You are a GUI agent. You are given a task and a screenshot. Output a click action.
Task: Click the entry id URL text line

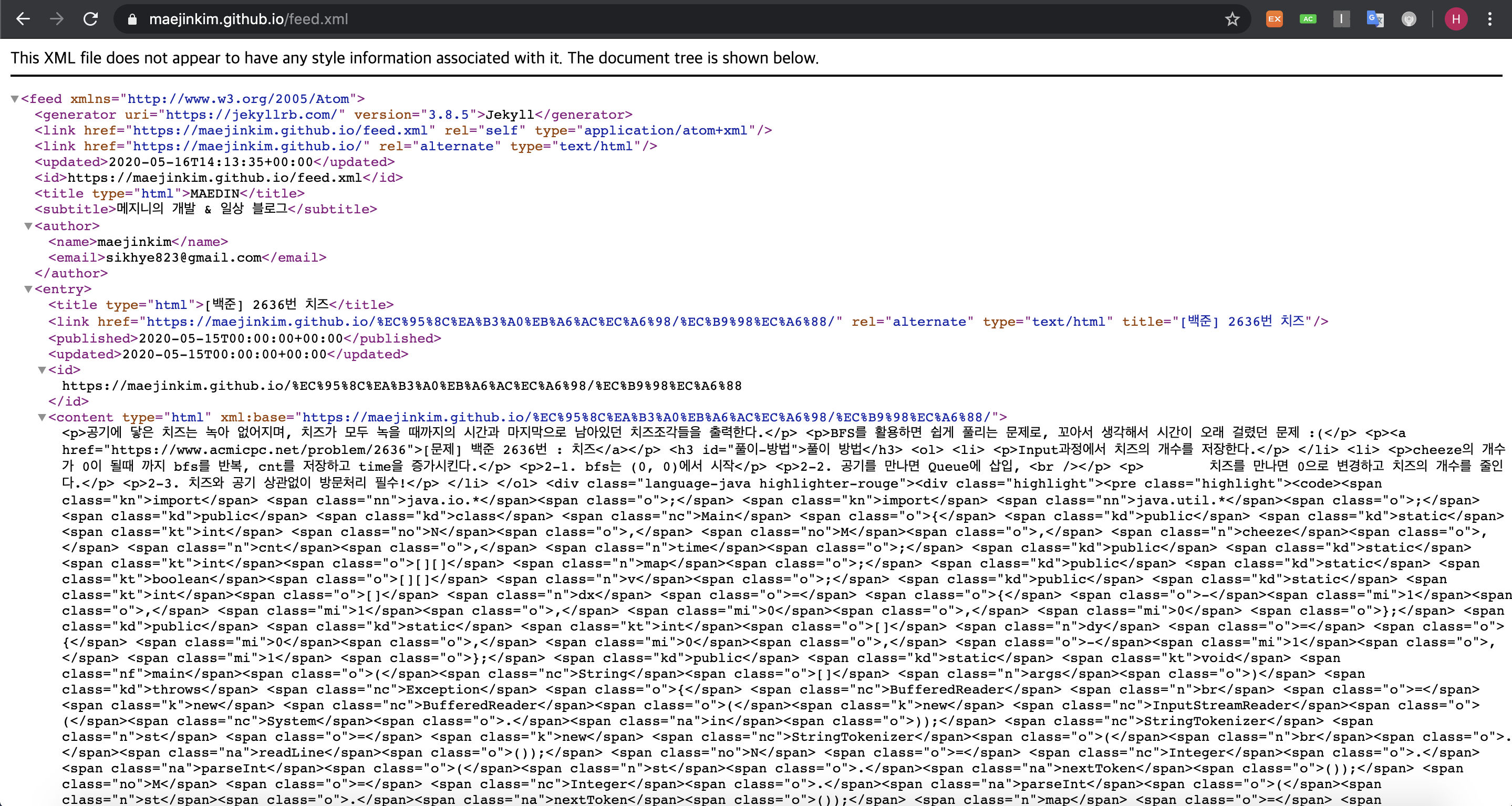click(401, 386)
